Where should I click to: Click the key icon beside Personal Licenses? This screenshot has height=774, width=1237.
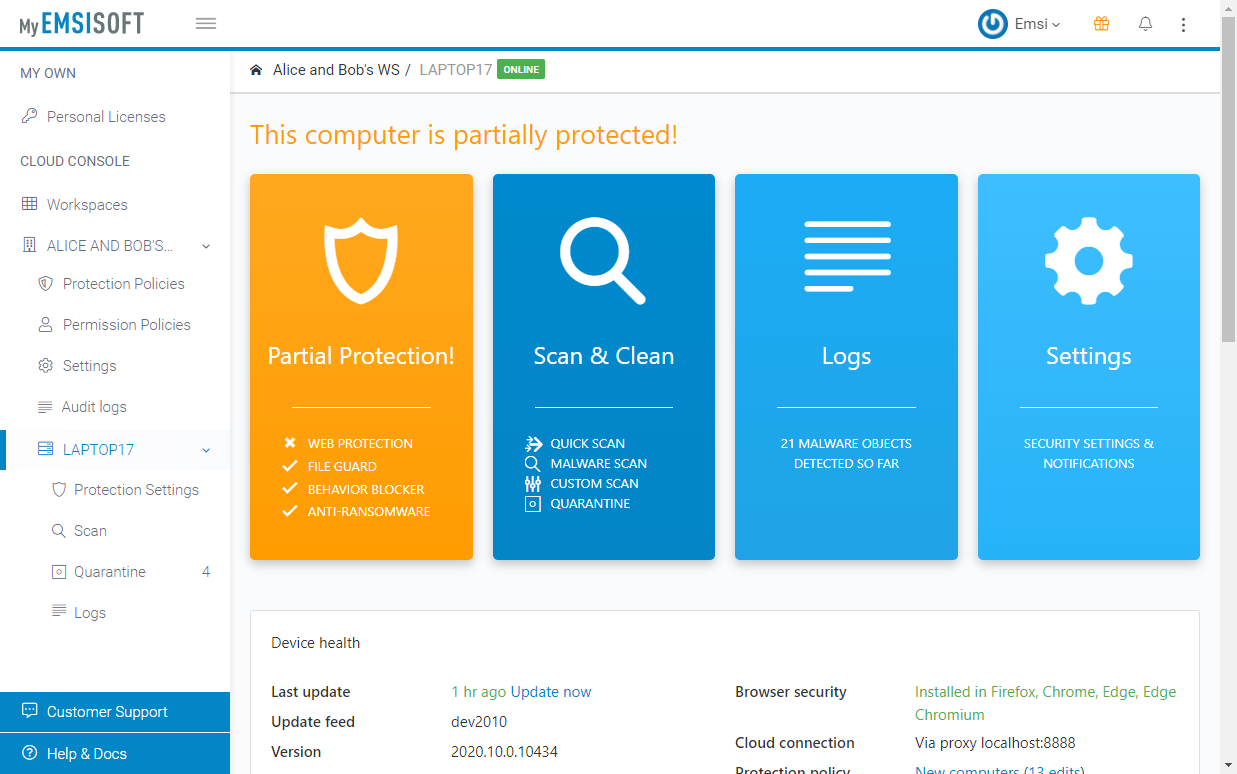tap(29, 116)
